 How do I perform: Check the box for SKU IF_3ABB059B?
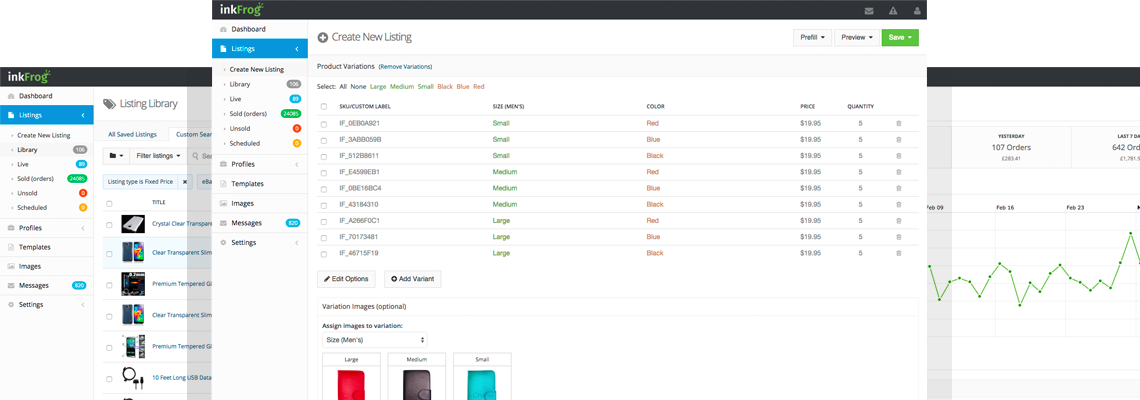[x=323, y=140]
